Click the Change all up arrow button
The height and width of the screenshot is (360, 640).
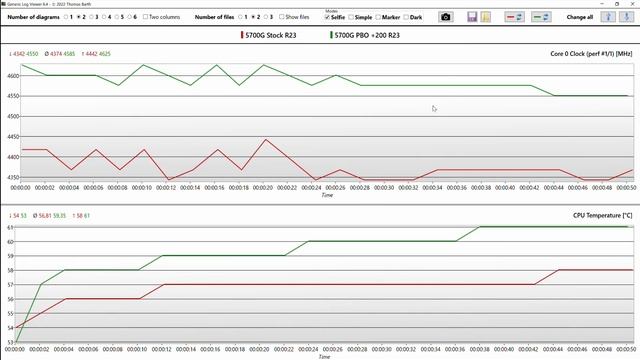tap(608, 17)
